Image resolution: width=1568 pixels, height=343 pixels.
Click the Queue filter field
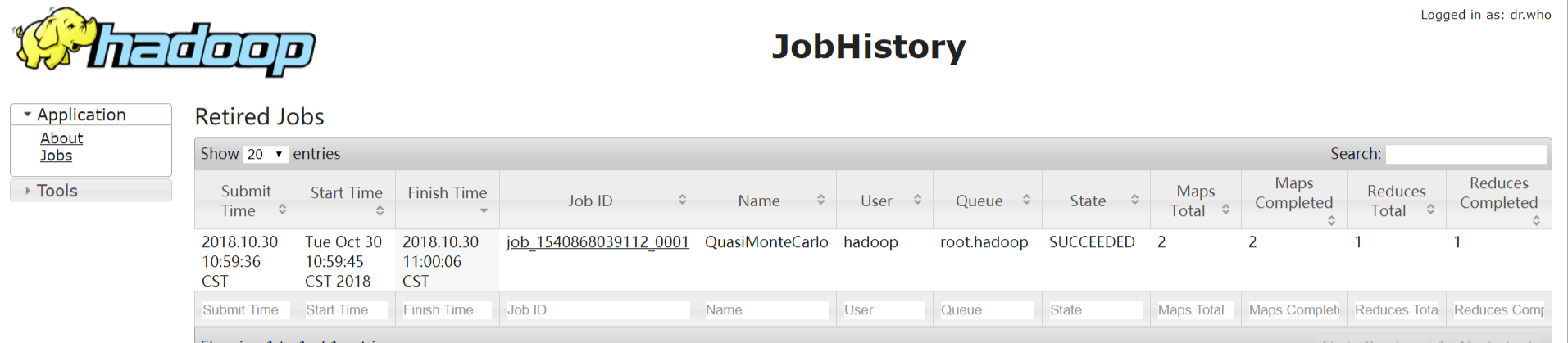[x=987, y=310]
